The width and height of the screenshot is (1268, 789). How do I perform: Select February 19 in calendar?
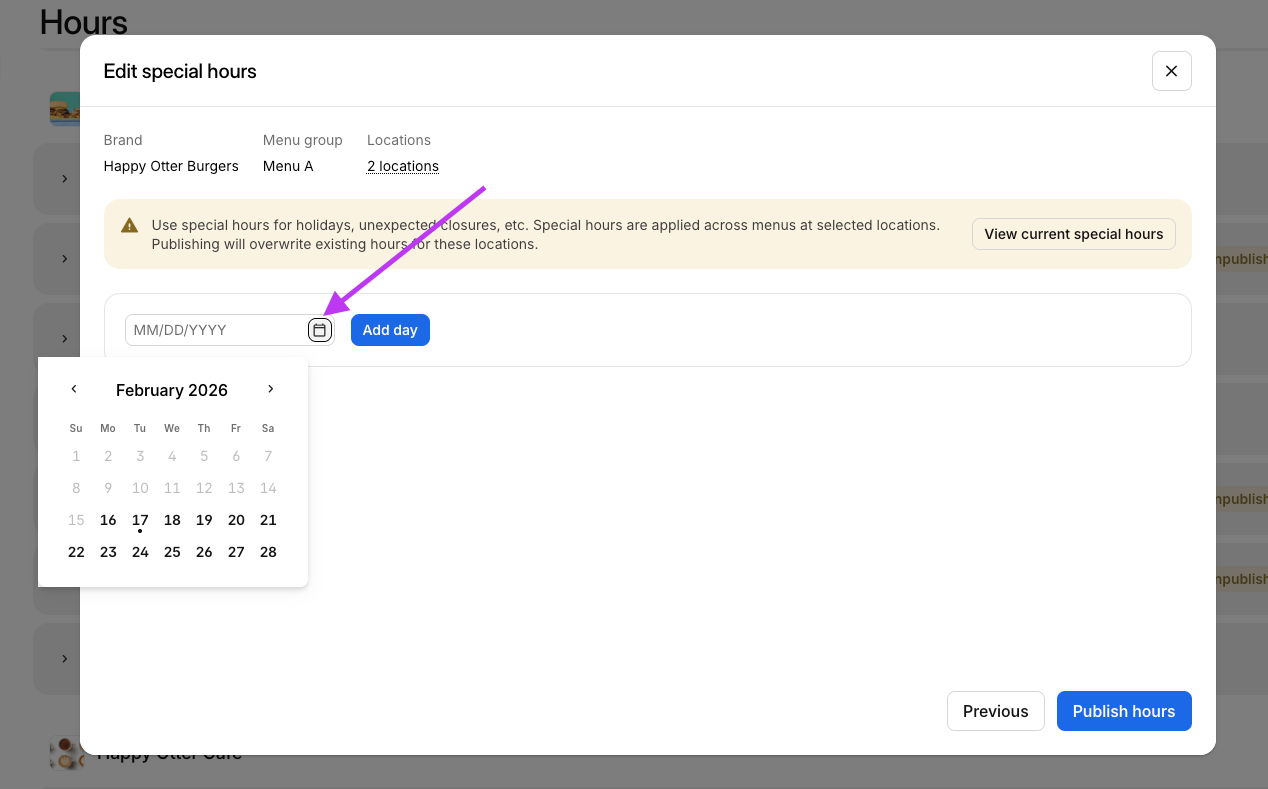tap(204, 520)
